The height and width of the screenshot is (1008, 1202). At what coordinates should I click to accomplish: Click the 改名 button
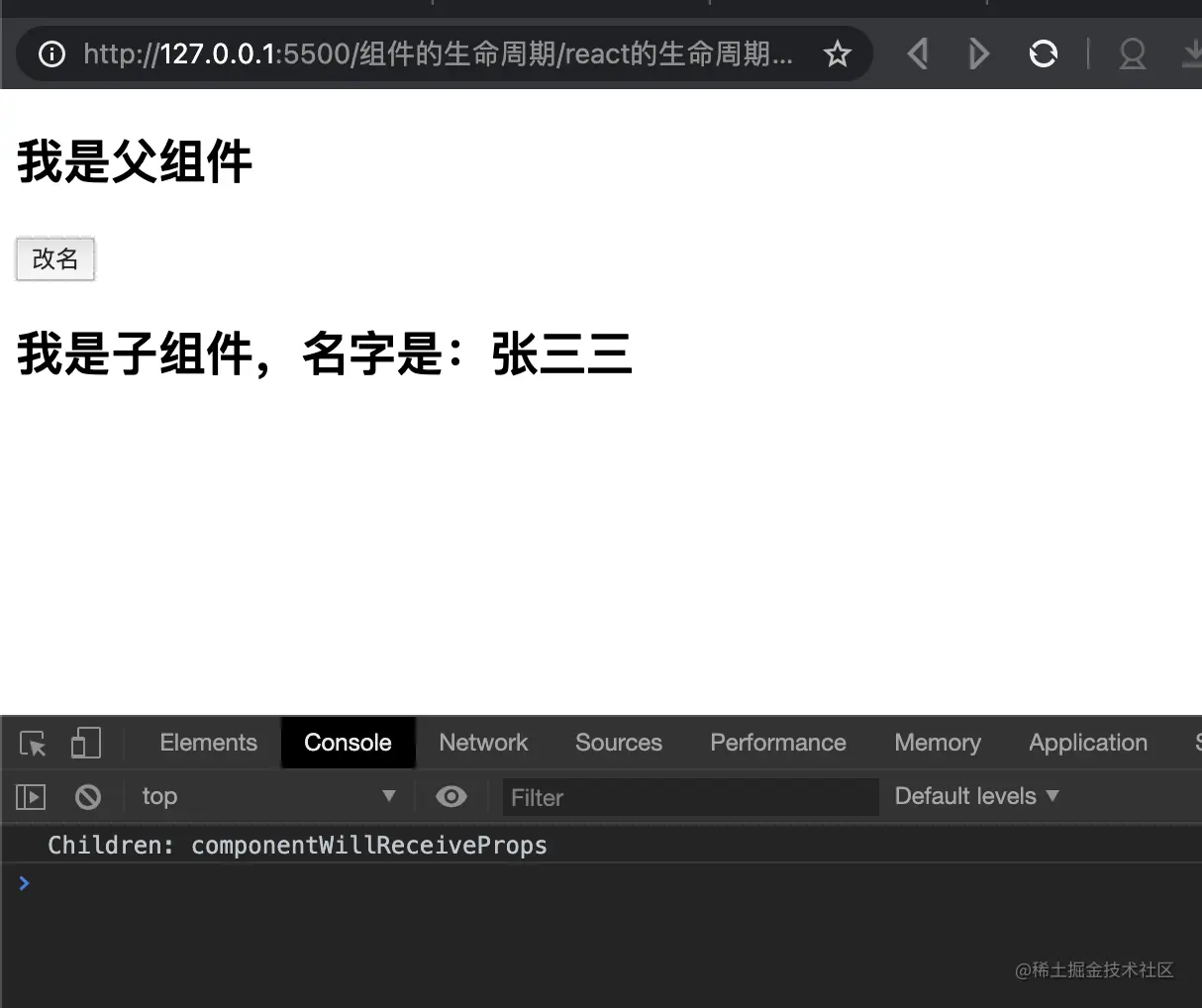tap(55, 259)
